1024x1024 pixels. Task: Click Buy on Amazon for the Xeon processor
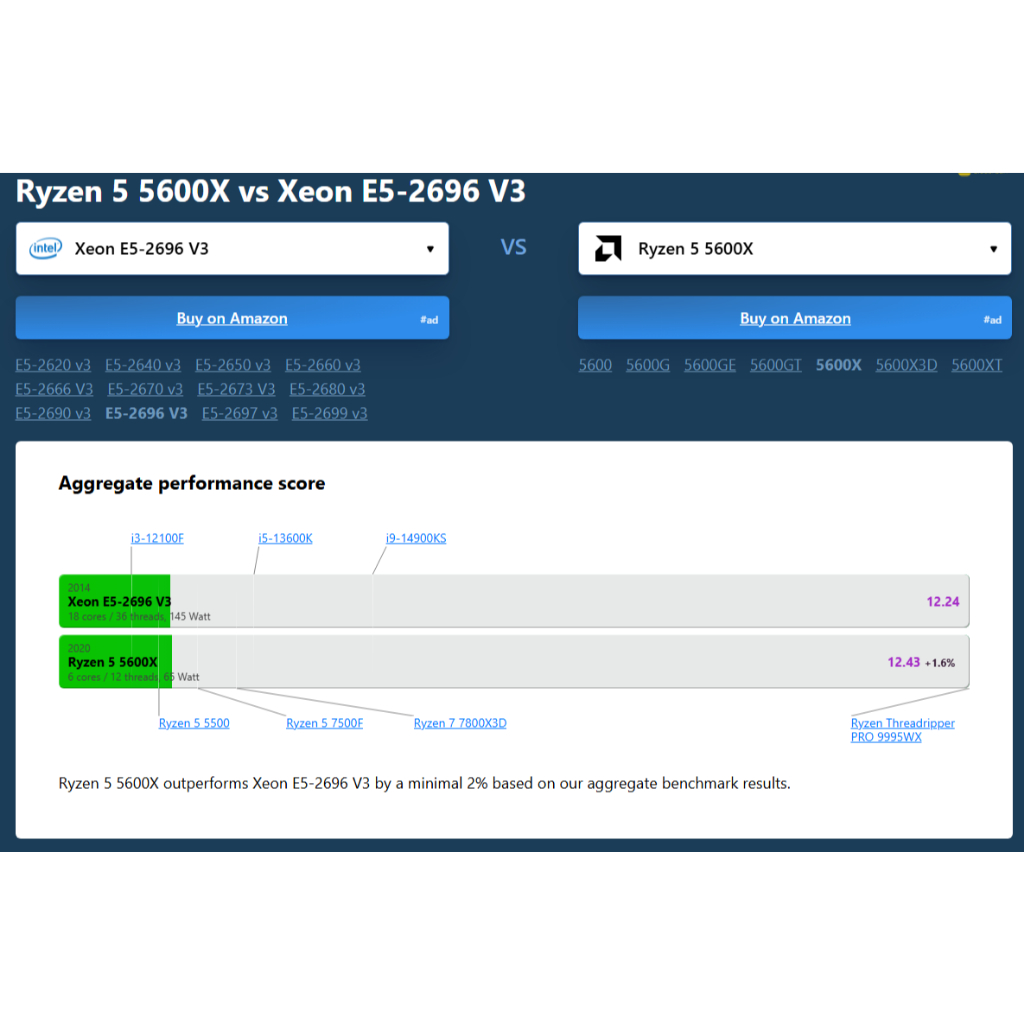point(232,318)
